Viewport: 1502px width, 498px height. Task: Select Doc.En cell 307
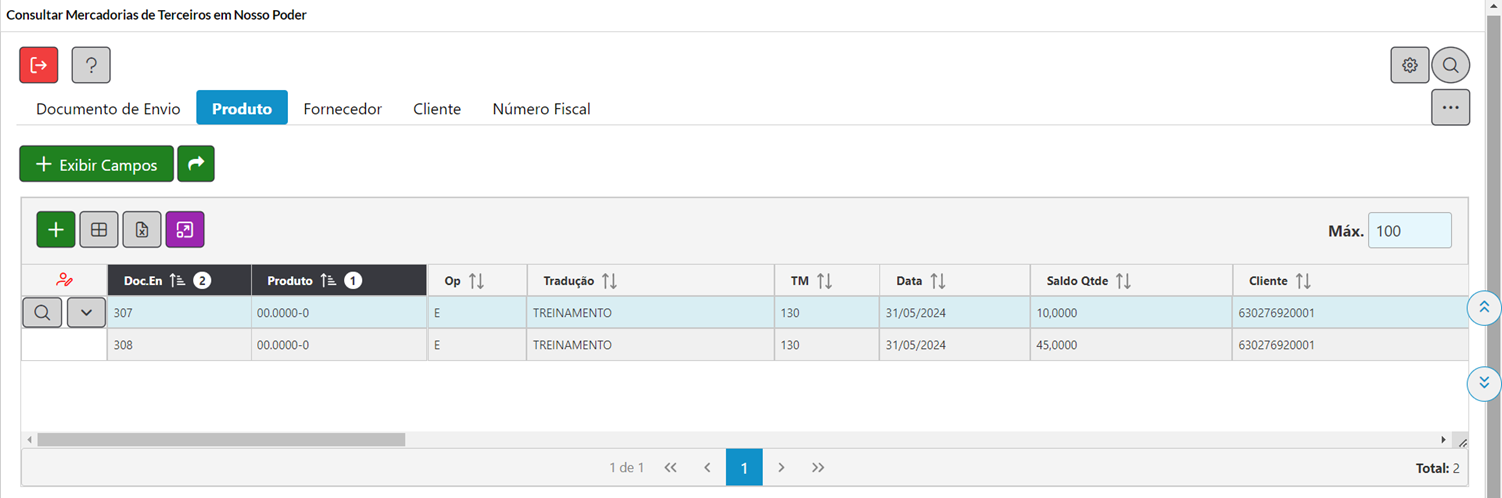pyautogui.click(x=179, y=312)
